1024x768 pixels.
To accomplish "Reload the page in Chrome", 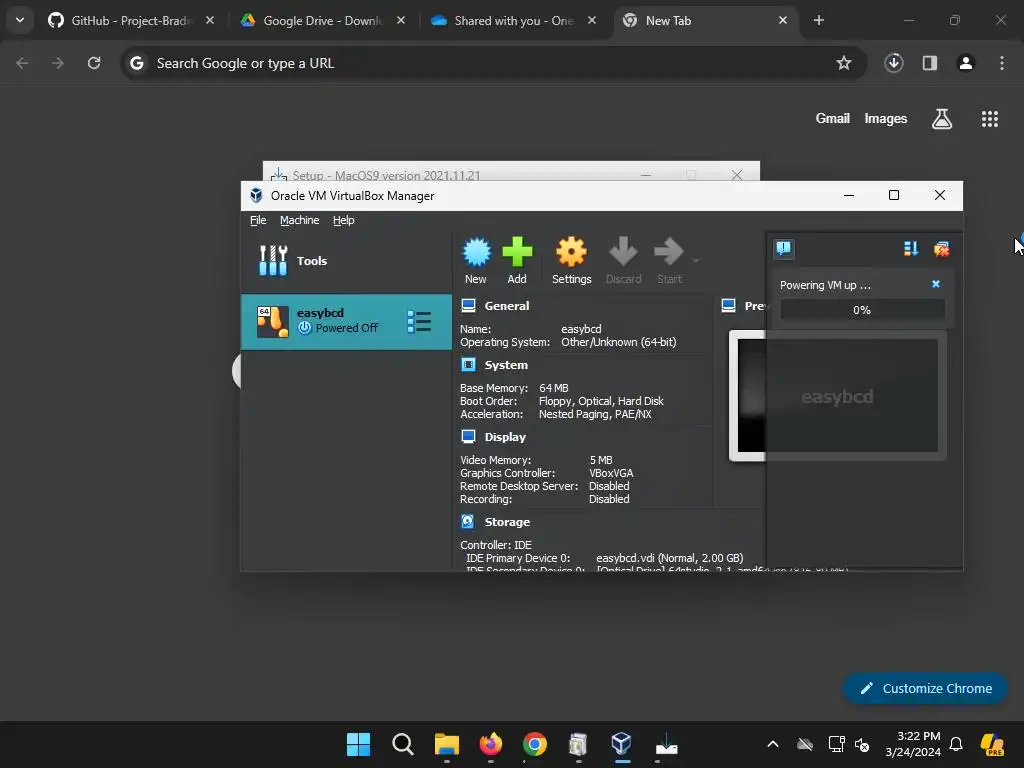I will pos(94,63).
